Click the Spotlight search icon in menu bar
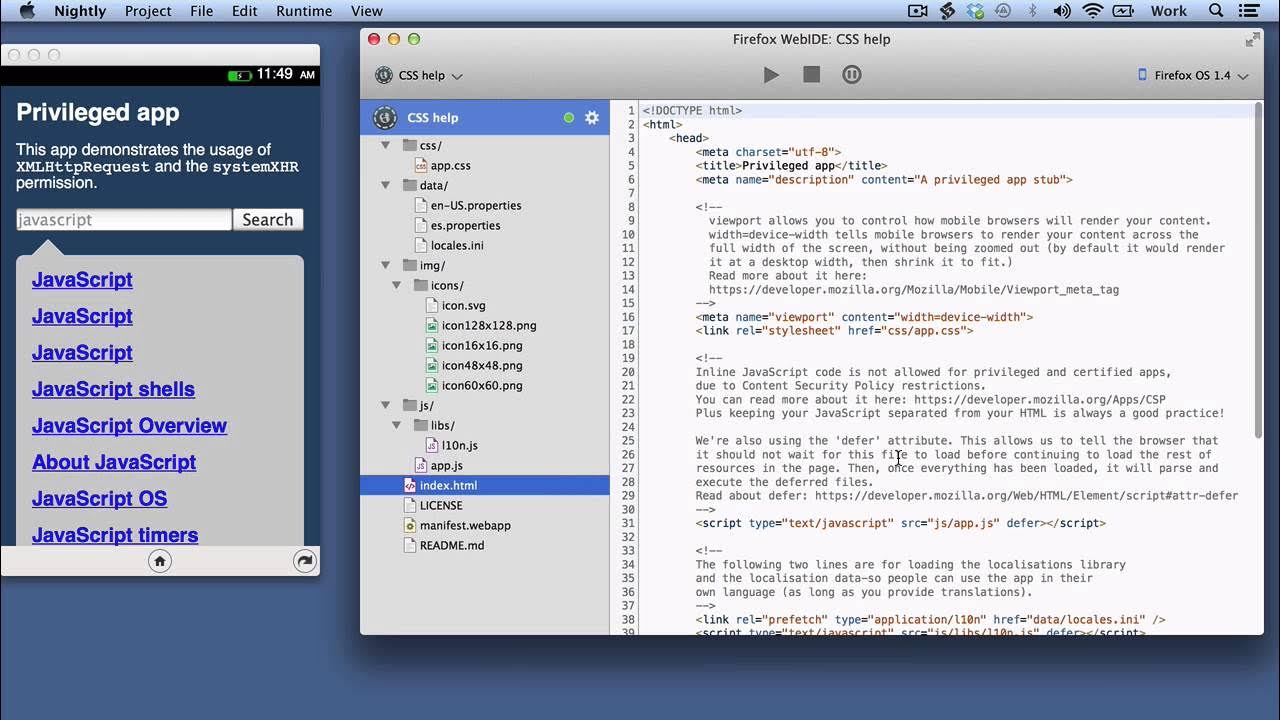 (x=1216, y=11)
